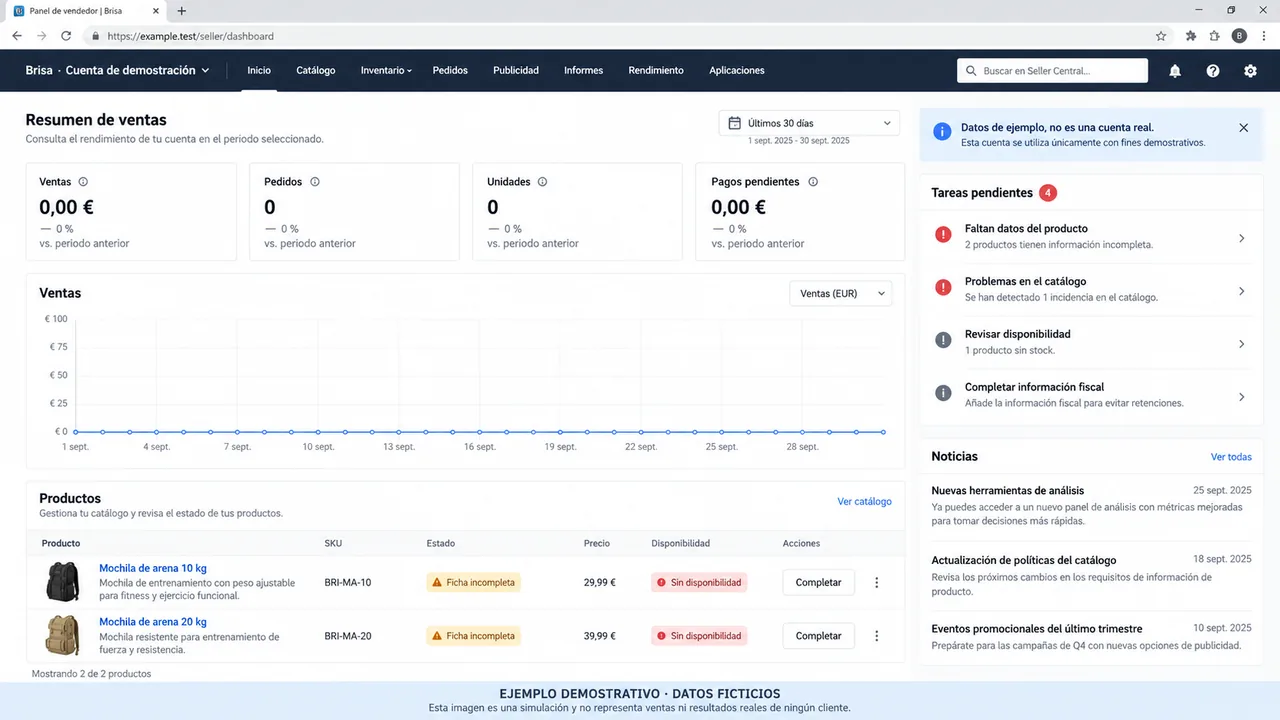
Task: Click the black backpack product thumbnail
Action: (x=63, y=582)
